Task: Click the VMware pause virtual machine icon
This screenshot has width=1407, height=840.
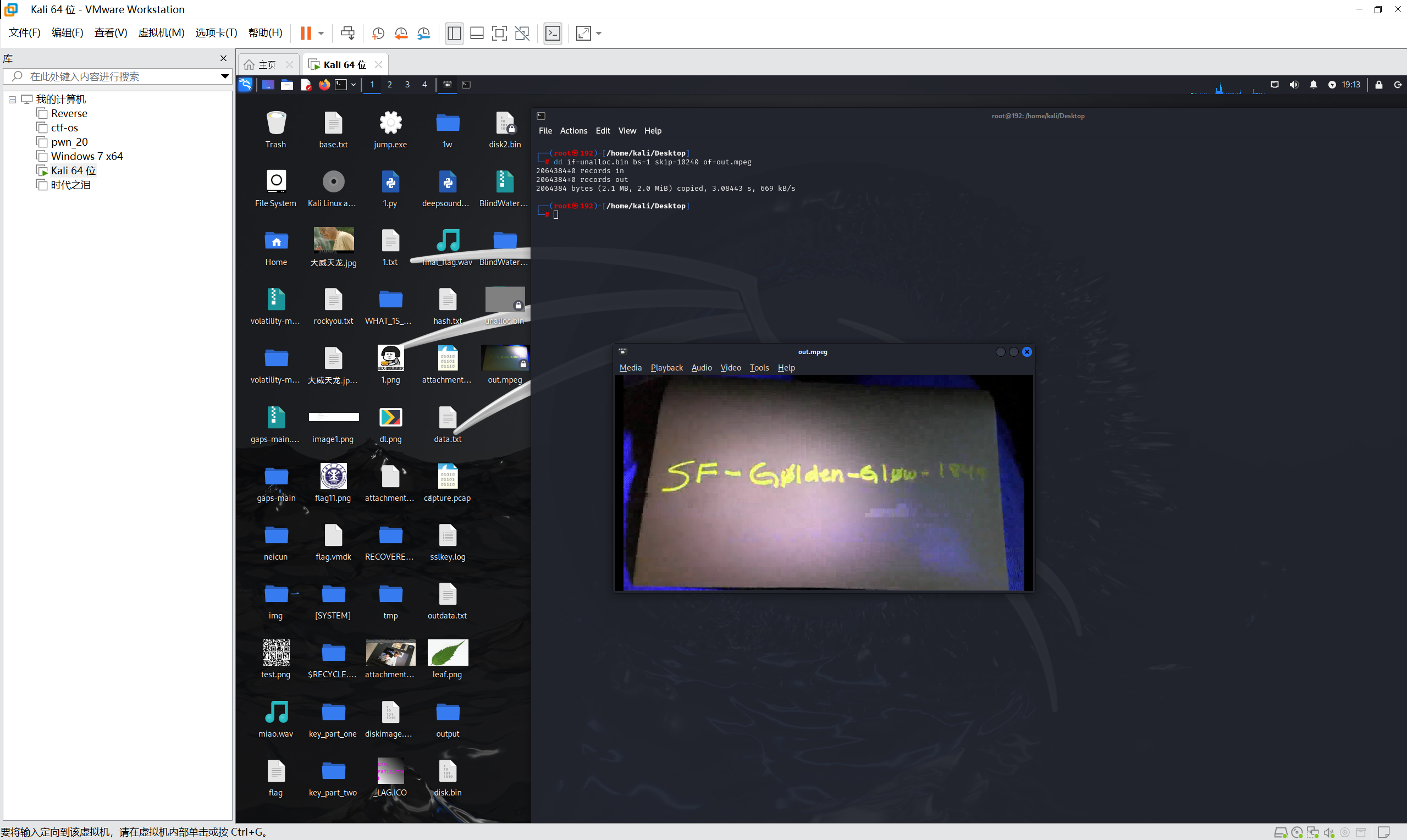Action: (306, 34)
